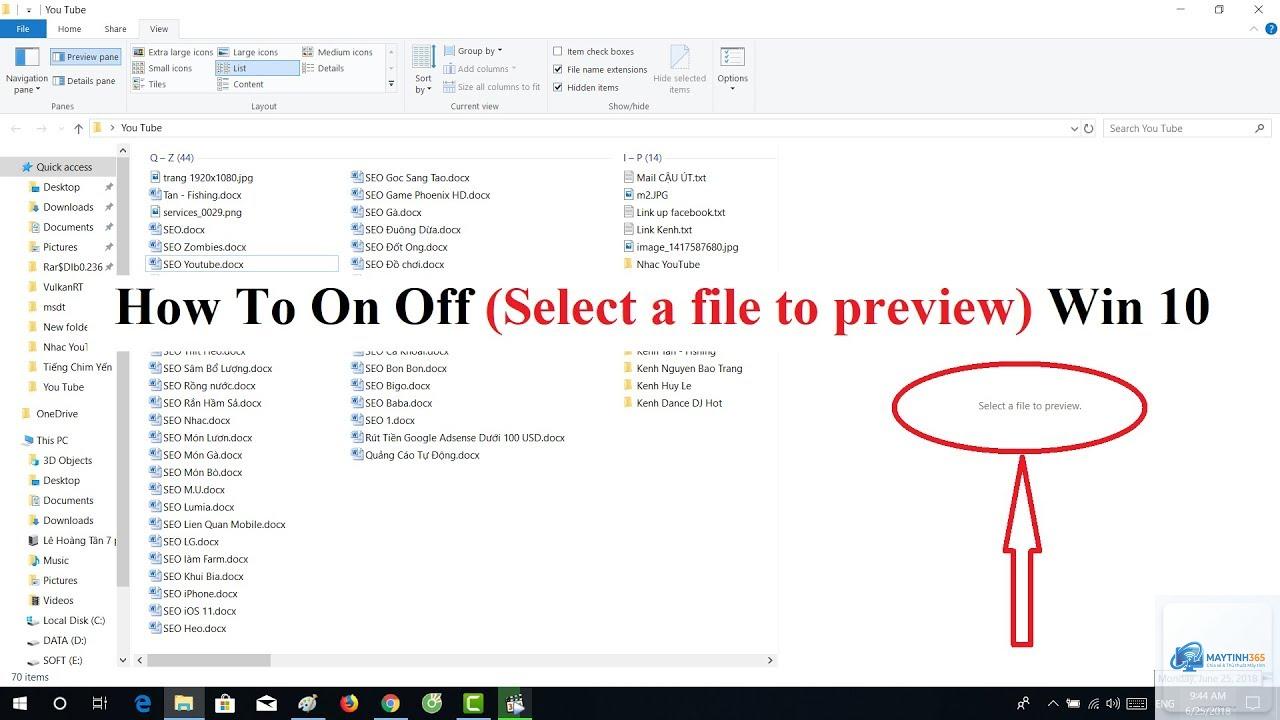Click the You Tube address bar path
The width and height of the screenshot is (1280, 720).
(x=141, y=128)
